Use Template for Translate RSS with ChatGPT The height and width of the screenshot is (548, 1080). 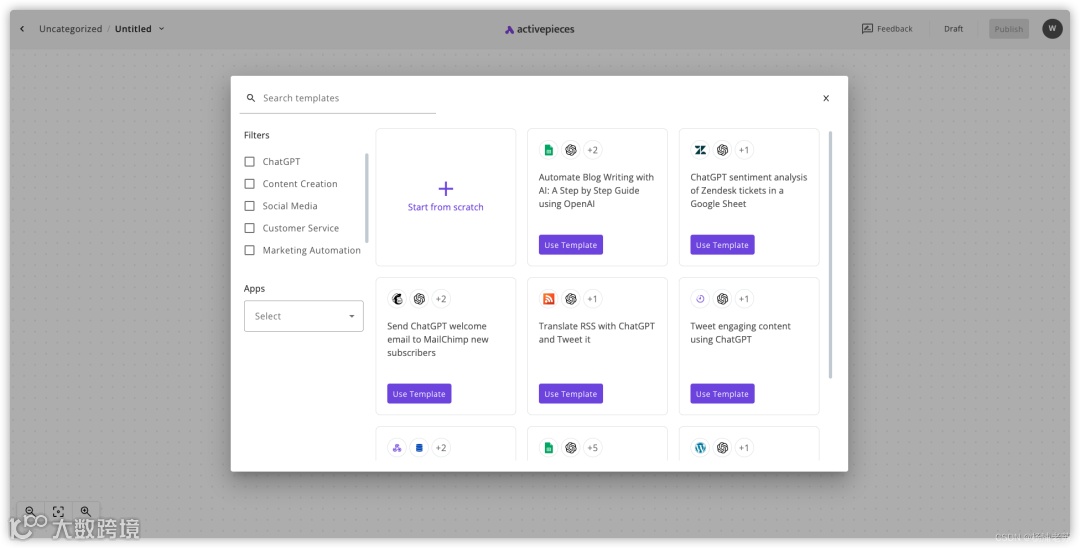(570, 394)
